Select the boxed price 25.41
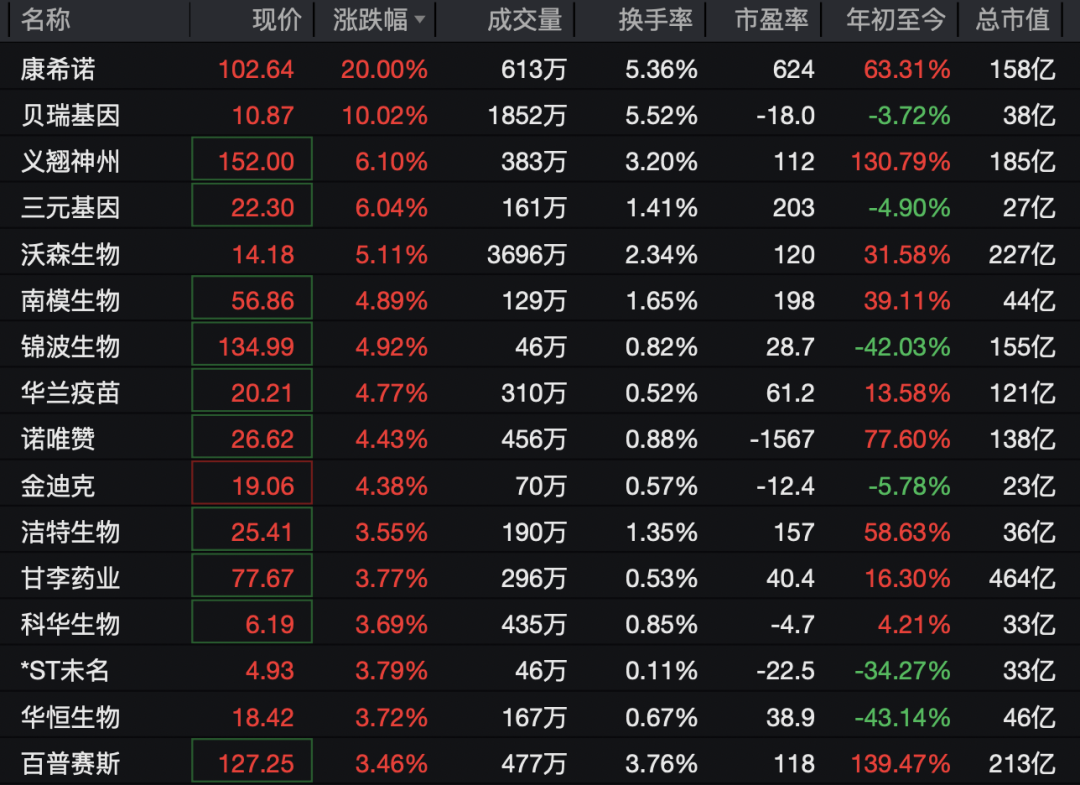This screenshot has width=1080, height=785. click(x=252, y=529)
